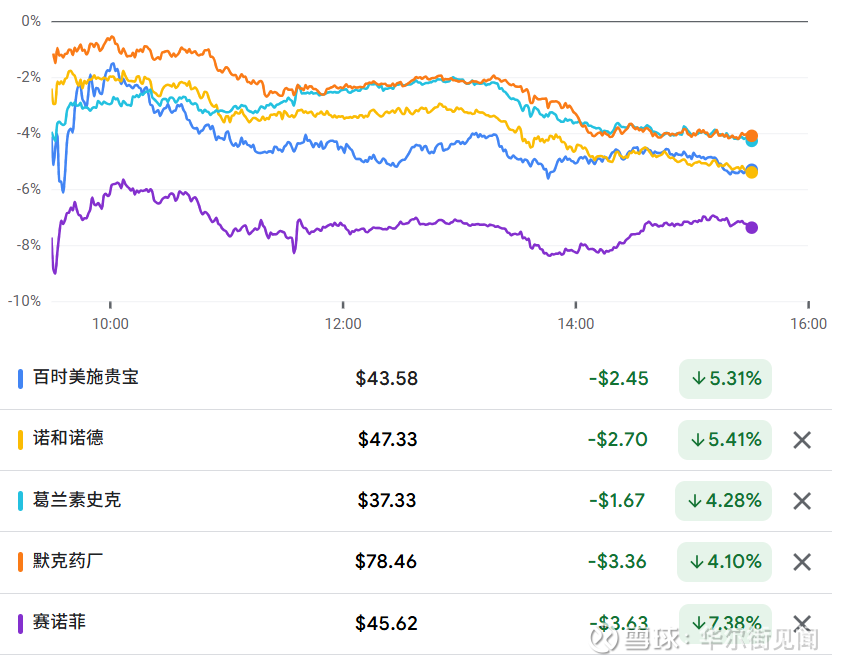Click the 4.28% down change badge
Screen dimensions: 844x665
725,501
